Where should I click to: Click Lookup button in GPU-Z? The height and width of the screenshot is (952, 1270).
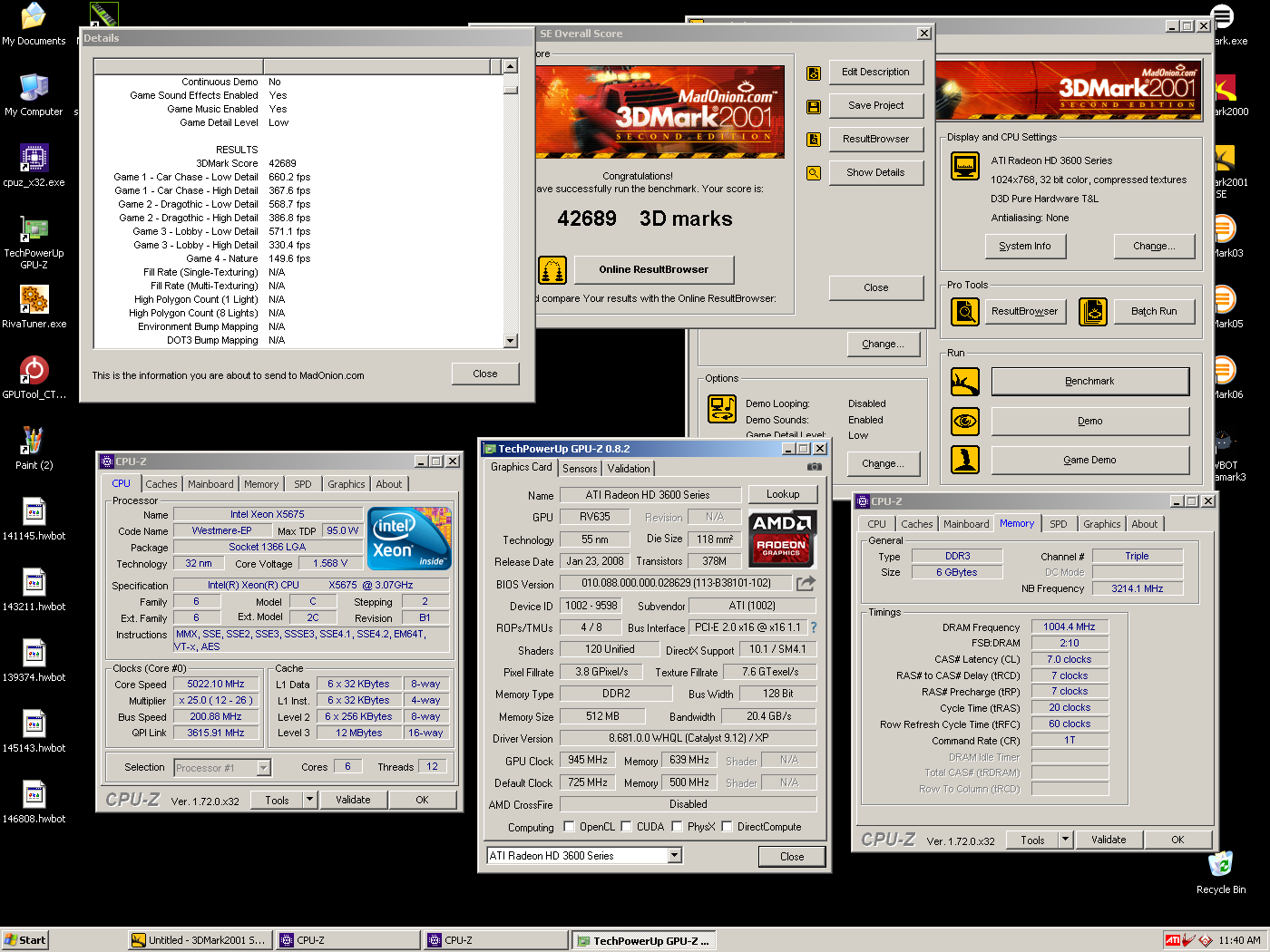pos(783,494)
